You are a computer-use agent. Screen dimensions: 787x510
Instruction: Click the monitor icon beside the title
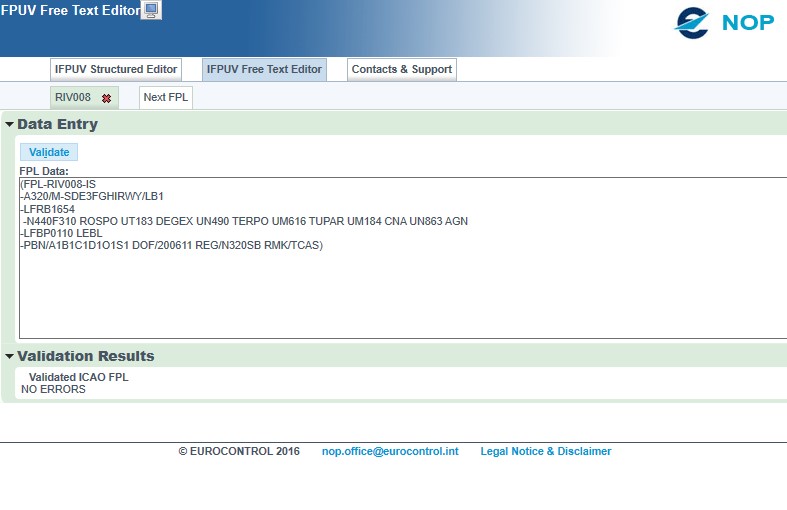coord(151,10)
